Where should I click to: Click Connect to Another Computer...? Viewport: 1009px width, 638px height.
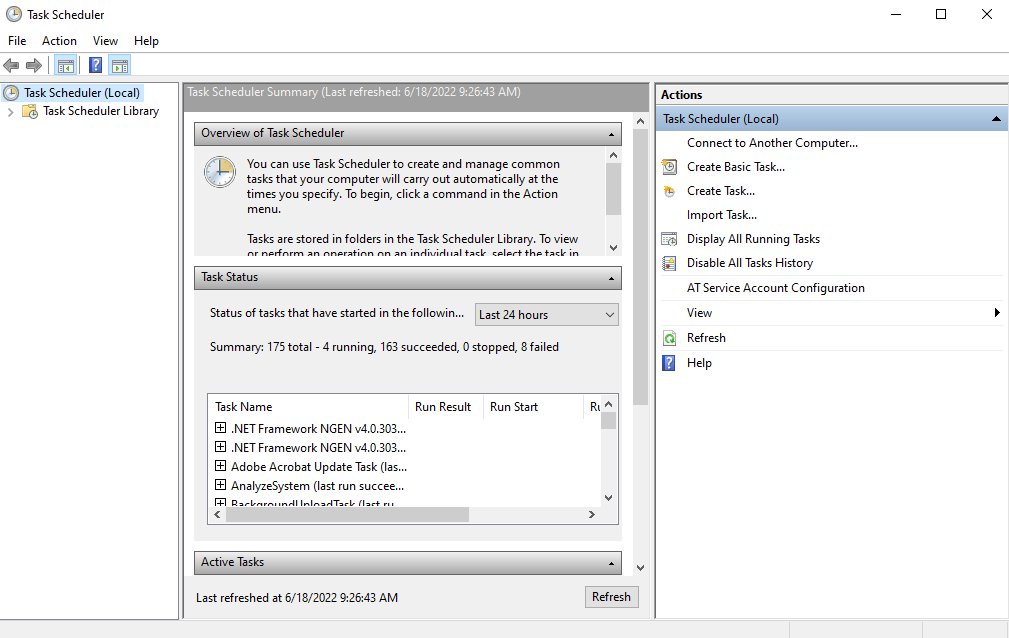click(x=772, y=143)
